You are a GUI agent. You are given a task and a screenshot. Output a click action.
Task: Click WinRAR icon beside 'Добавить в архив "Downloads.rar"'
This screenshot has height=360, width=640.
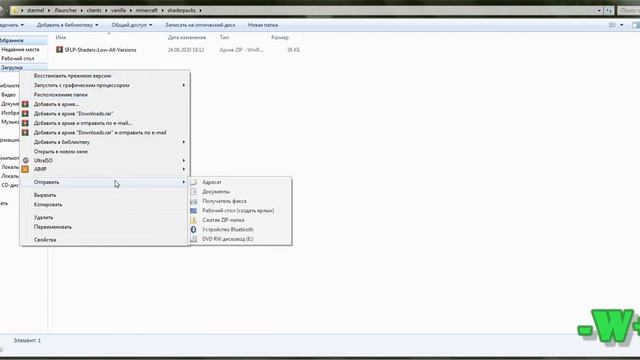[25, 113]
